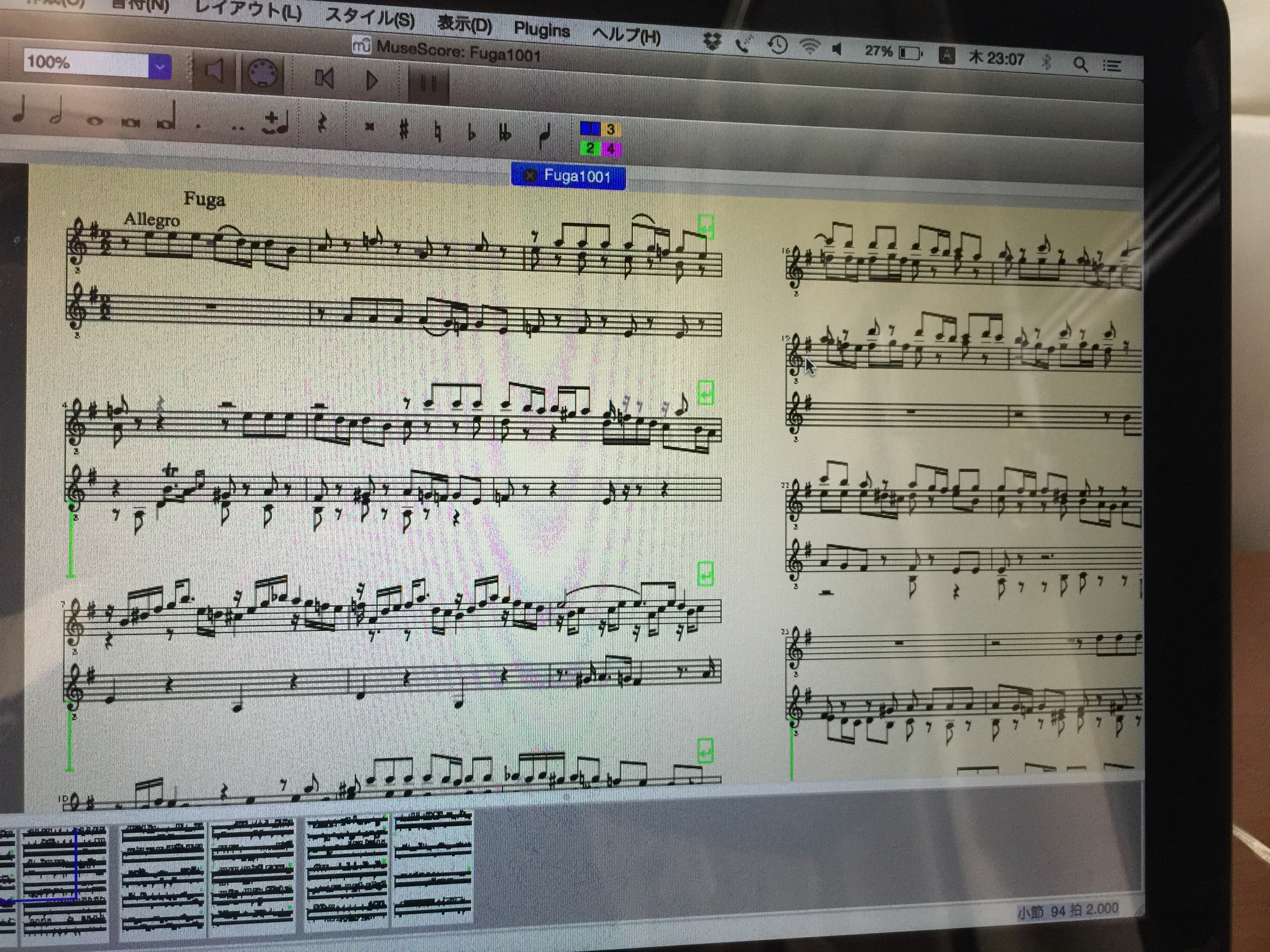Screen dimensions: 1270x952
Task: Open the レイアウト(L) menu
Action: (248, 10)
